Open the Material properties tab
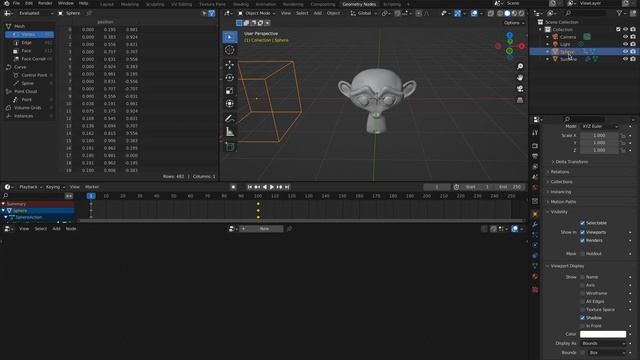This screenshot has width=640, height=360. (535, 276)
